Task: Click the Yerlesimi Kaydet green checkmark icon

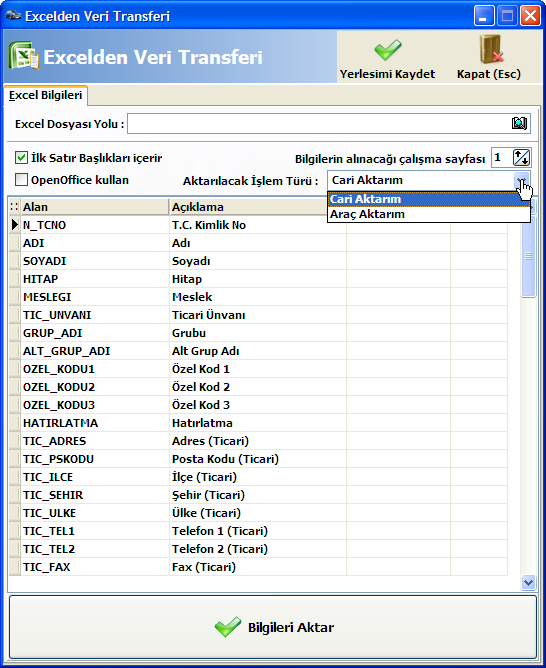Action: pos(388,50)
